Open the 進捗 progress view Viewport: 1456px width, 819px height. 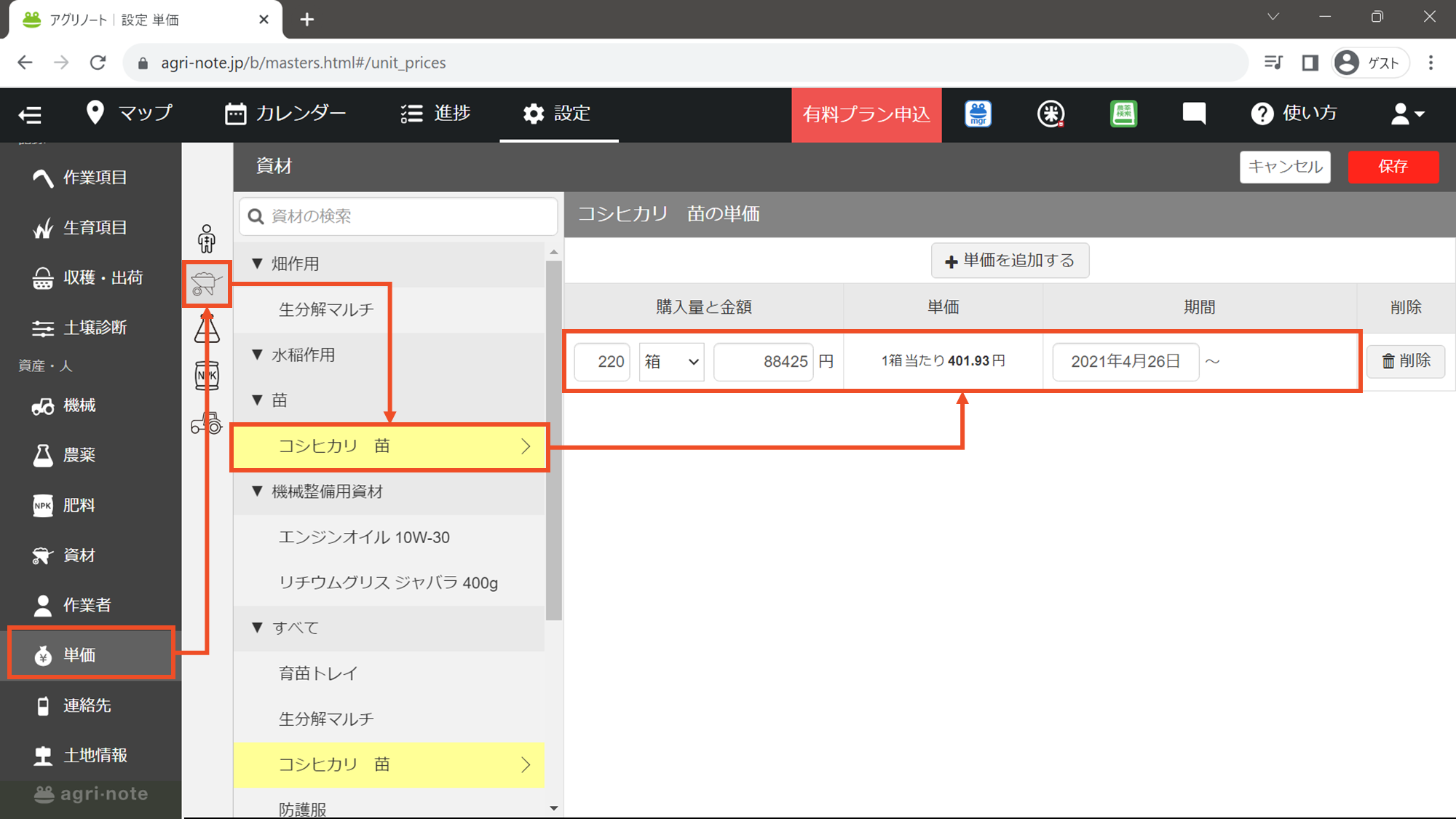click(435, 114)
